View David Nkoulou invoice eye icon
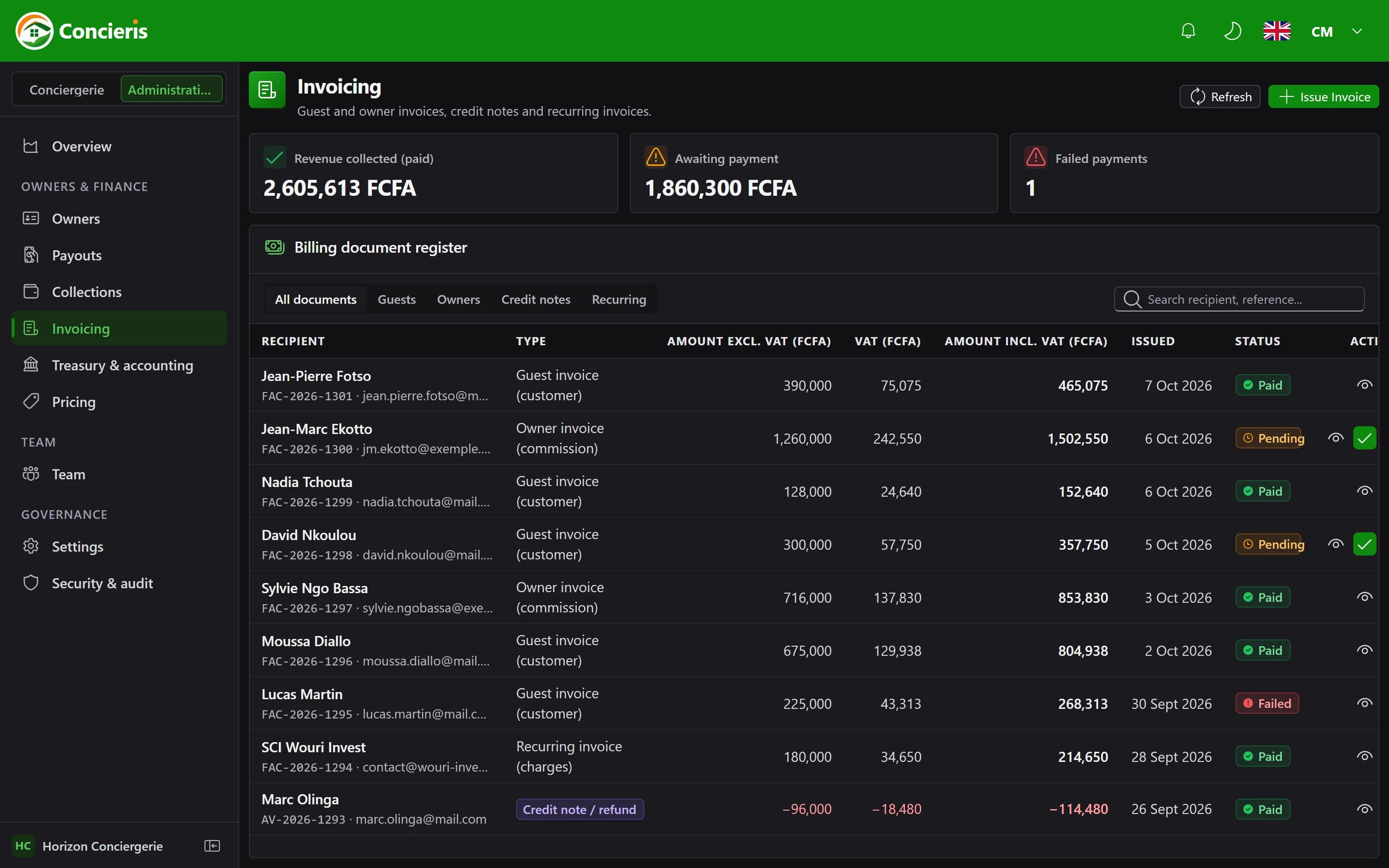Viewport: 1389px width, 868px height. (x=1335, y=544)
